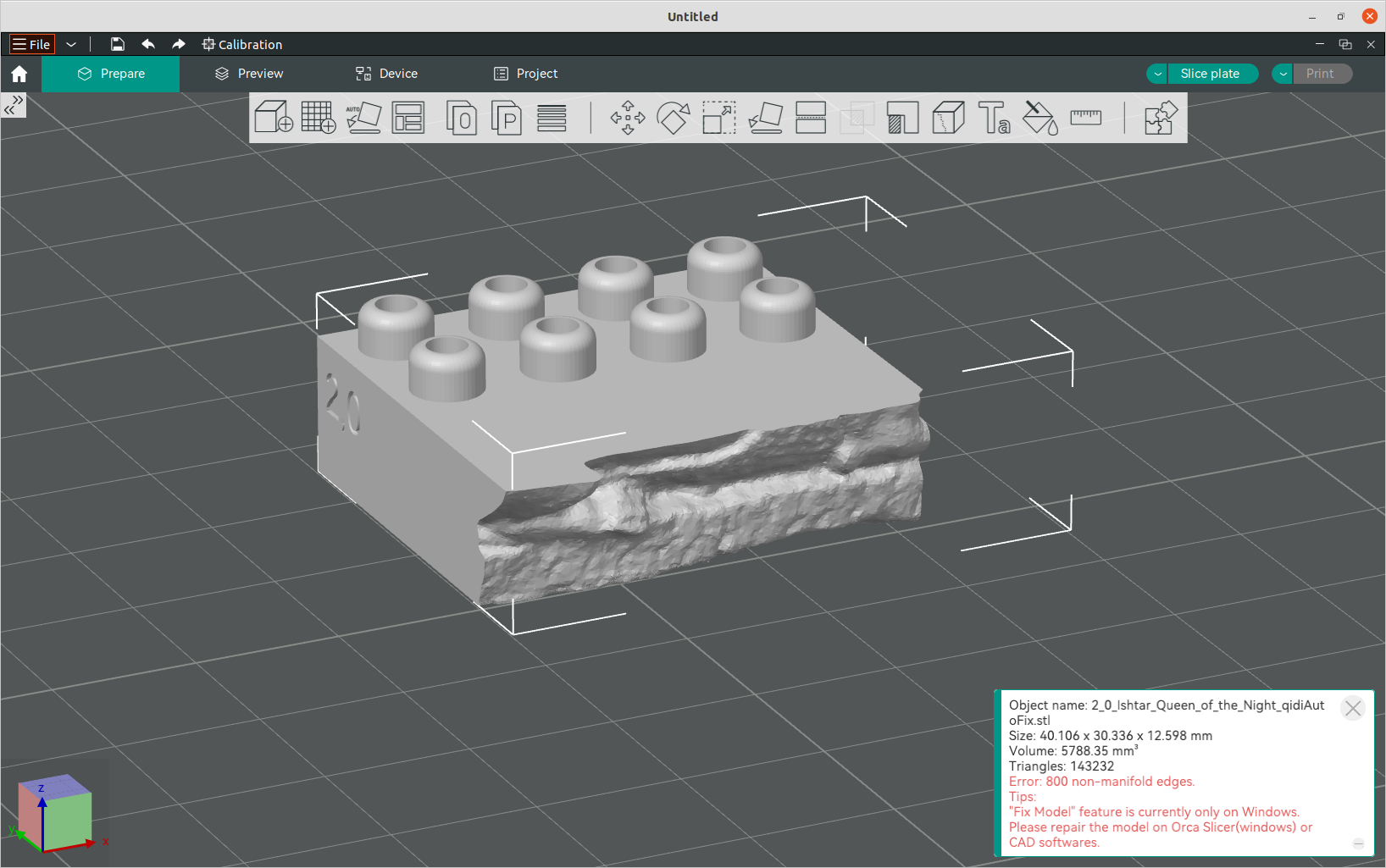The image size is (1386, 868).
Task: Arrange all objects on the plate
Action: [408, 118]
